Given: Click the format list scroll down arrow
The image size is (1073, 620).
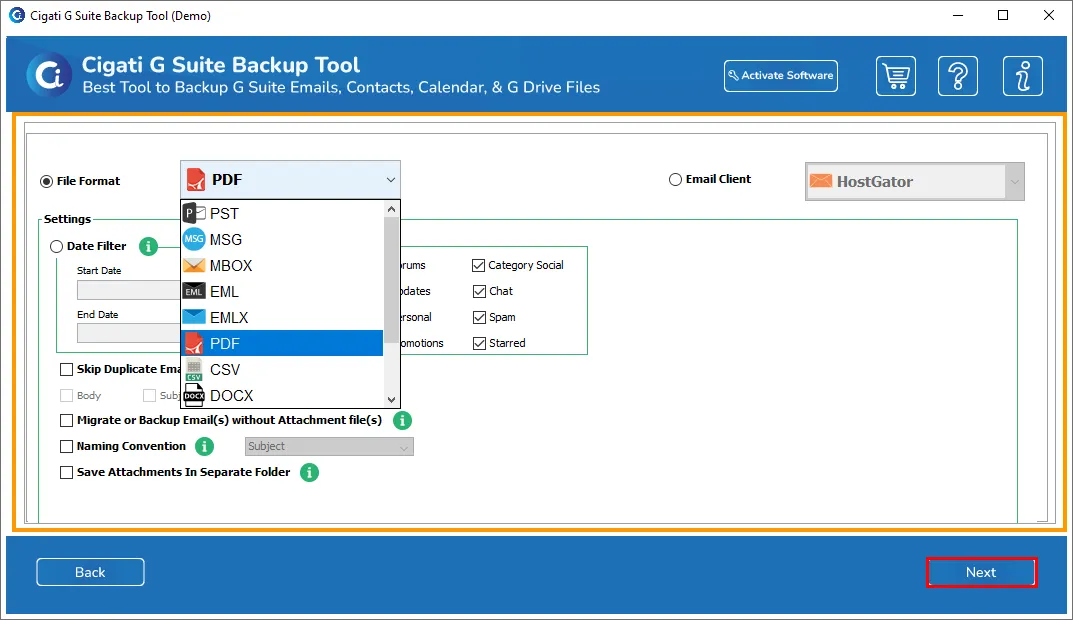Looking at the screenshot, I should click(x=391, y=400).
